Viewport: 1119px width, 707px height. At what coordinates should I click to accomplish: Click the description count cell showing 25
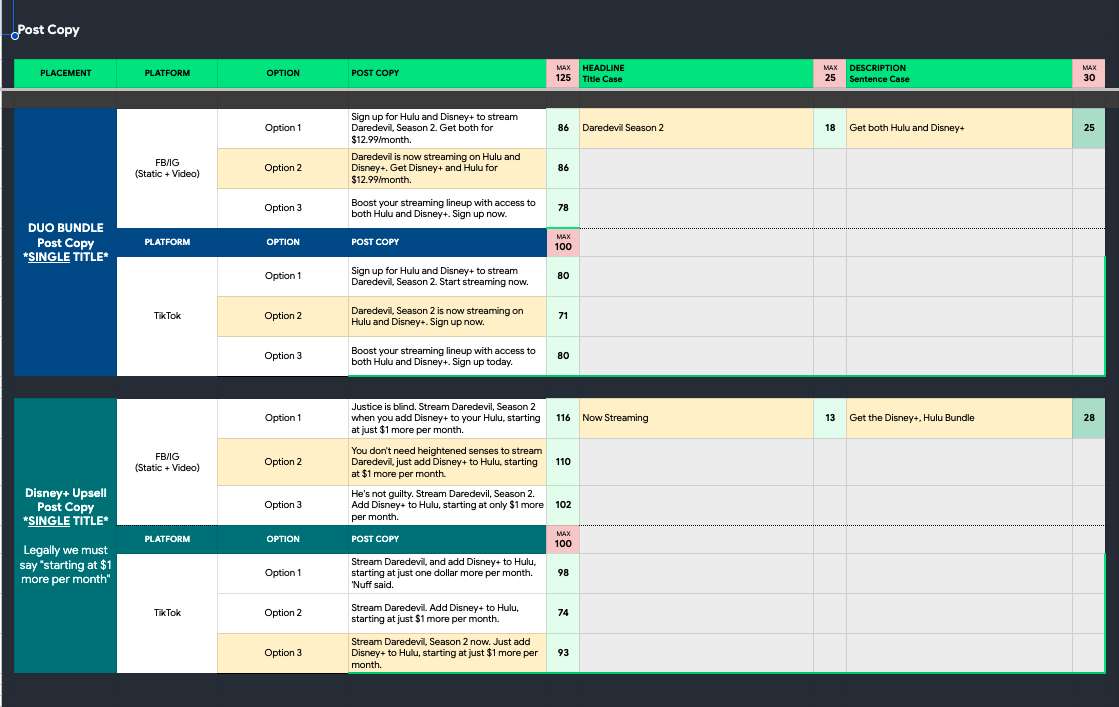pos(1088,128)
